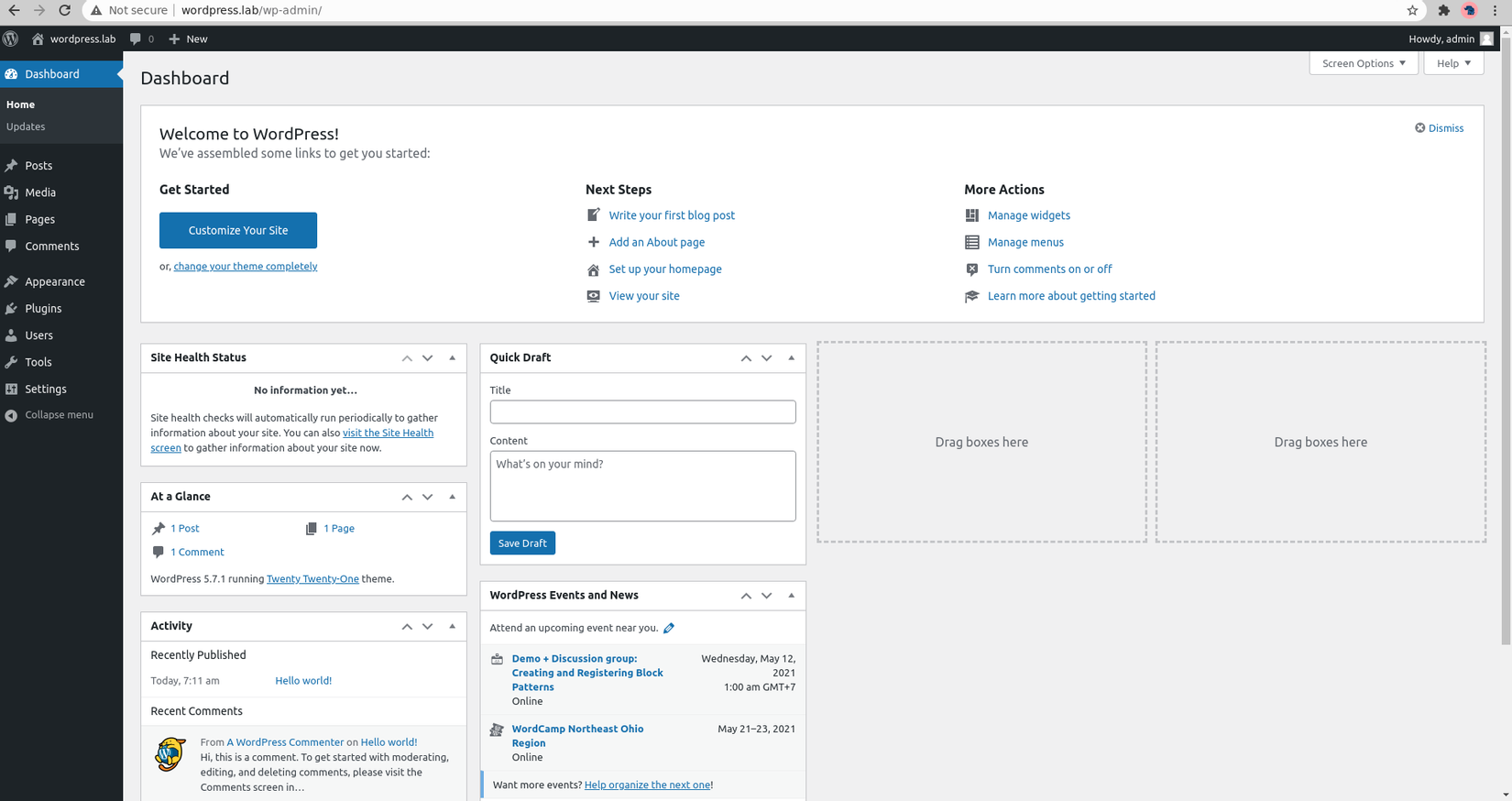Move At a Glance panel down
Screen dimensions: 1512x801
click(x=427, y=497)
